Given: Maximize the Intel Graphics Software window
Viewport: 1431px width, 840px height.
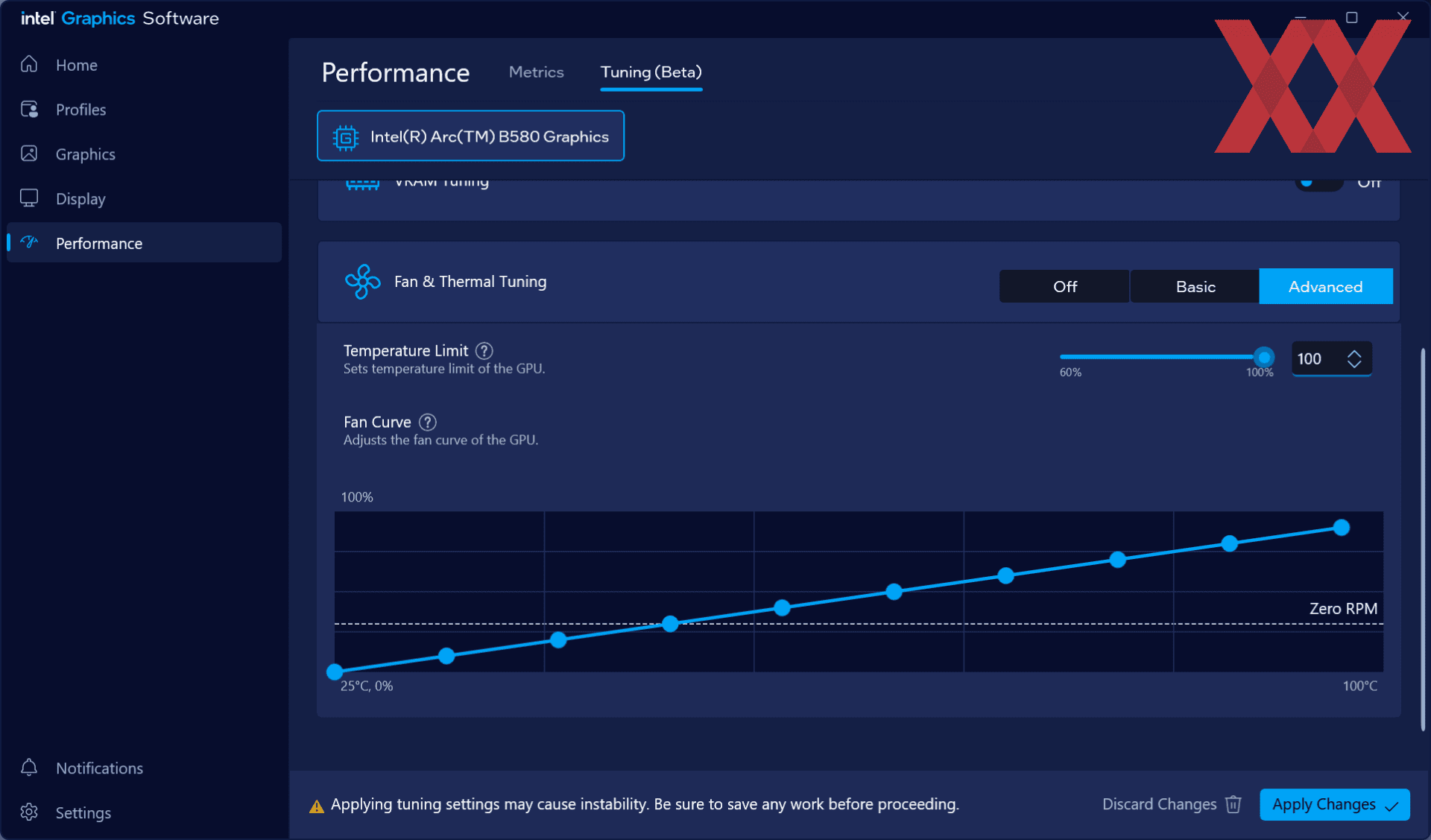Looking at the screenshot, I should (x=1352, y=17).
